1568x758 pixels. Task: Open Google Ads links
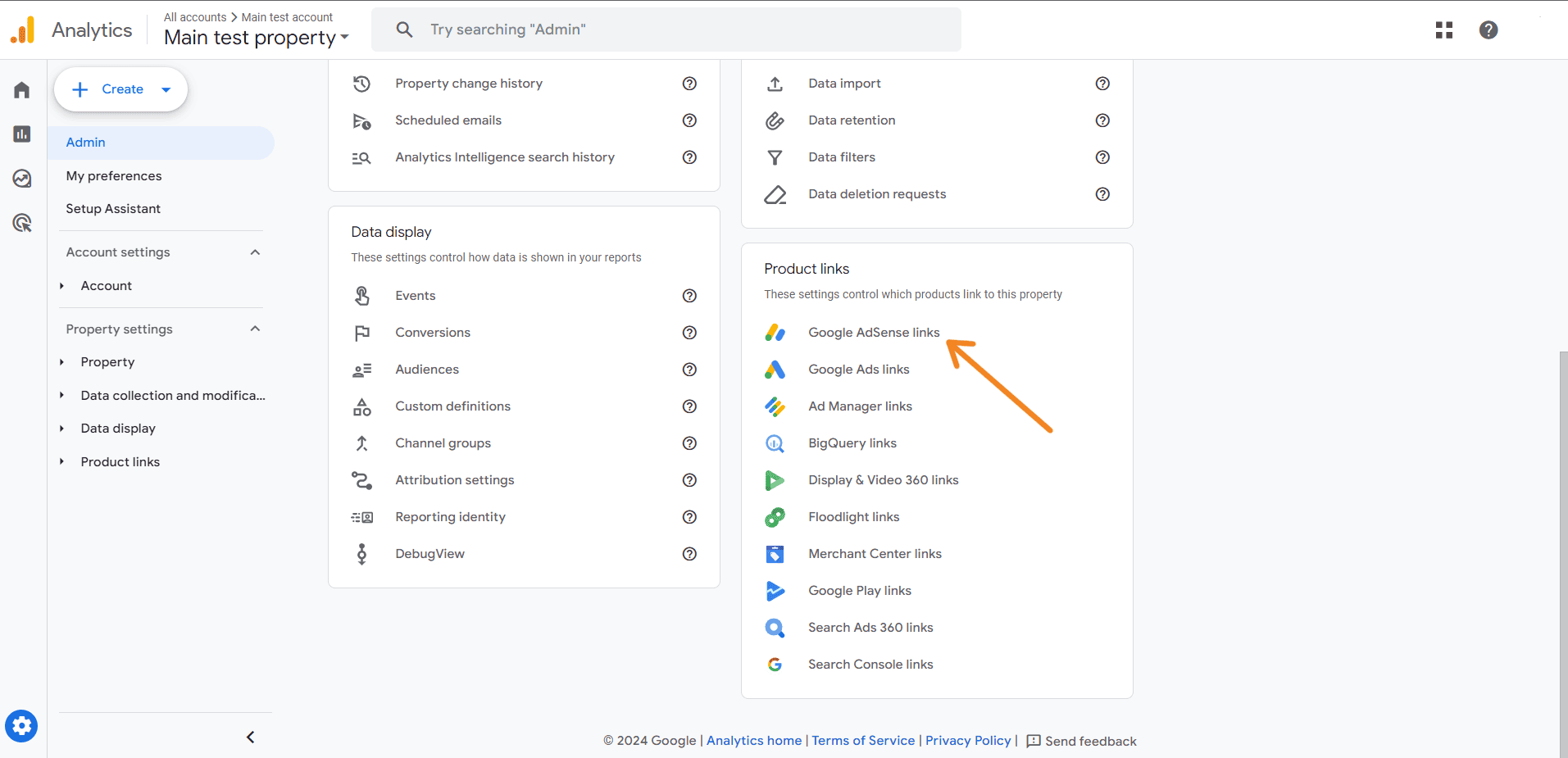(x=859, y=370)
